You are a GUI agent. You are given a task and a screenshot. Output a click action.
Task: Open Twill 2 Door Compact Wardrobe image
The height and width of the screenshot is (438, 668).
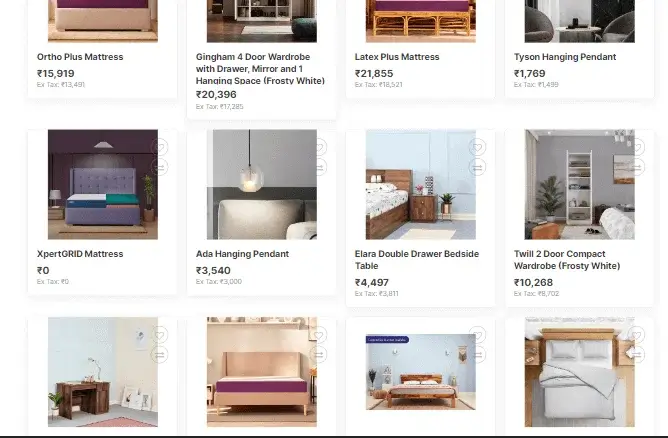[579, 184]
